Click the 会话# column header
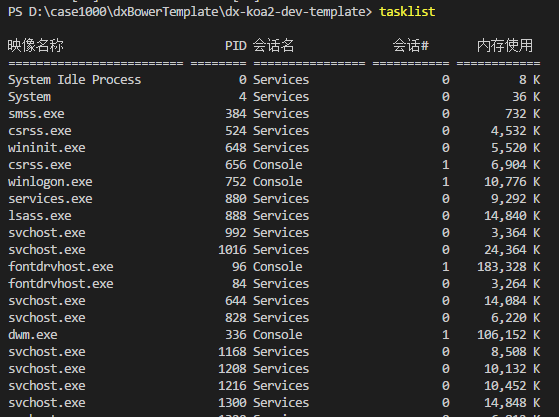This screenshot has width=559, height=417. click(410, 45)
